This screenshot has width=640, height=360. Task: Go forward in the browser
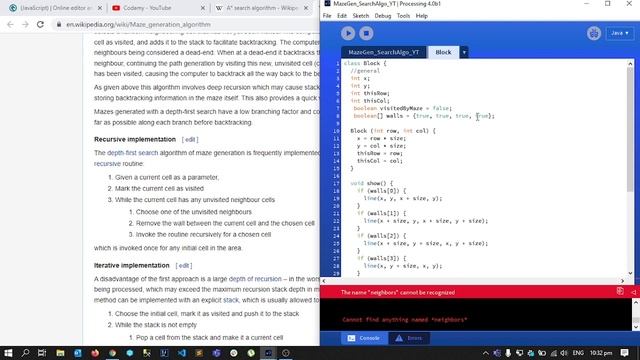click(x=25, y=24)
